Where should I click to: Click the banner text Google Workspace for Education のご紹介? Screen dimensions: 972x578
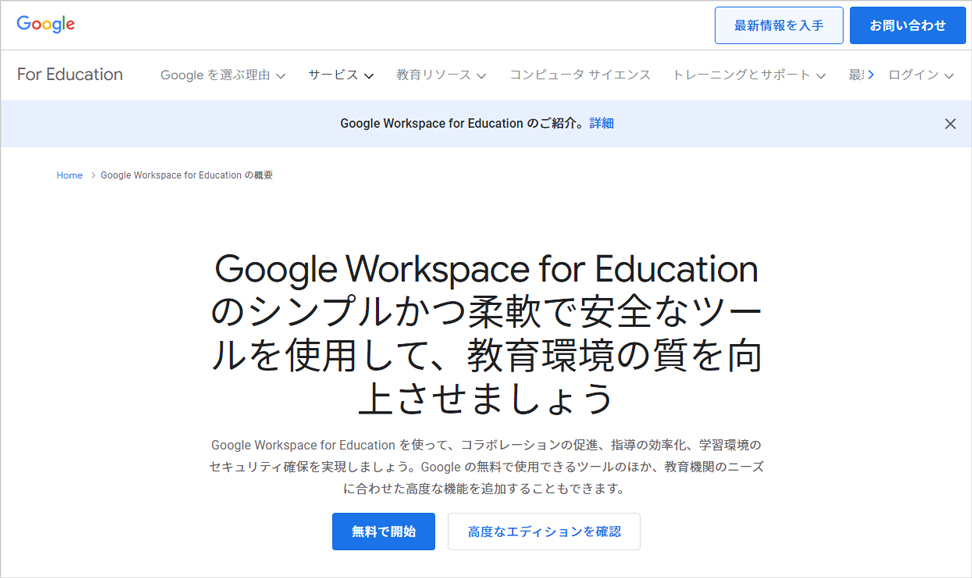462,123
